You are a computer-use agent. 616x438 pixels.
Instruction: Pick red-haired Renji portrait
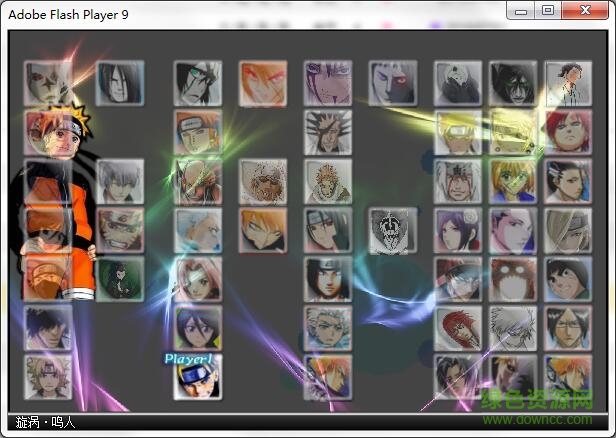[x=459, y=329]
